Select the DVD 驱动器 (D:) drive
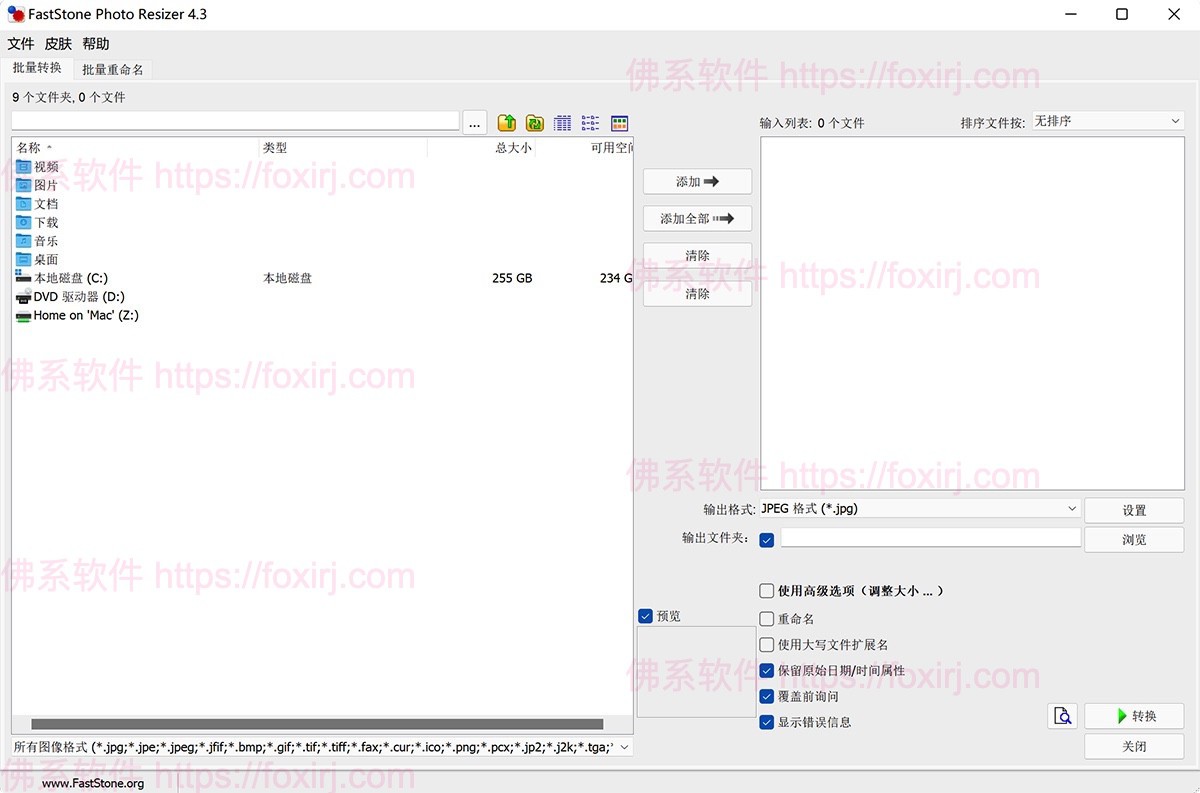1200x793 pixels. (78, 297)
